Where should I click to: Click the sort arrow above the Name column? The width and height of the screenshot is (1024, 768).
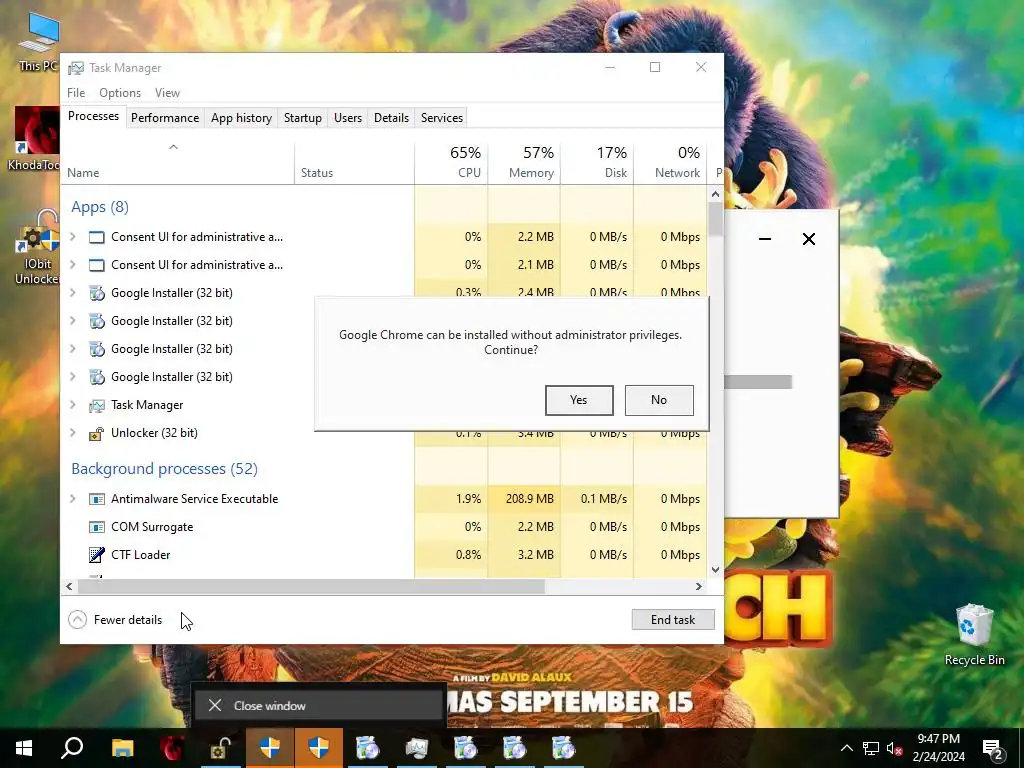173,147
